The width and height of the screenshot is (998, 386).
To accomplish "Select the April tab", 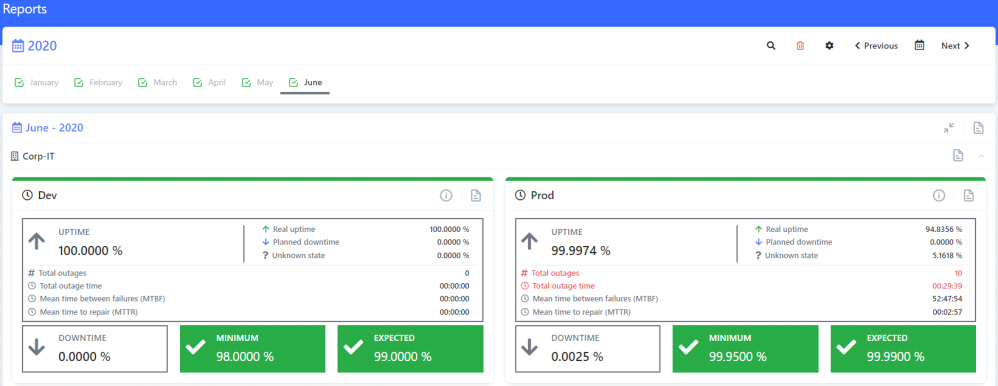I will click(x=209, y=82).
